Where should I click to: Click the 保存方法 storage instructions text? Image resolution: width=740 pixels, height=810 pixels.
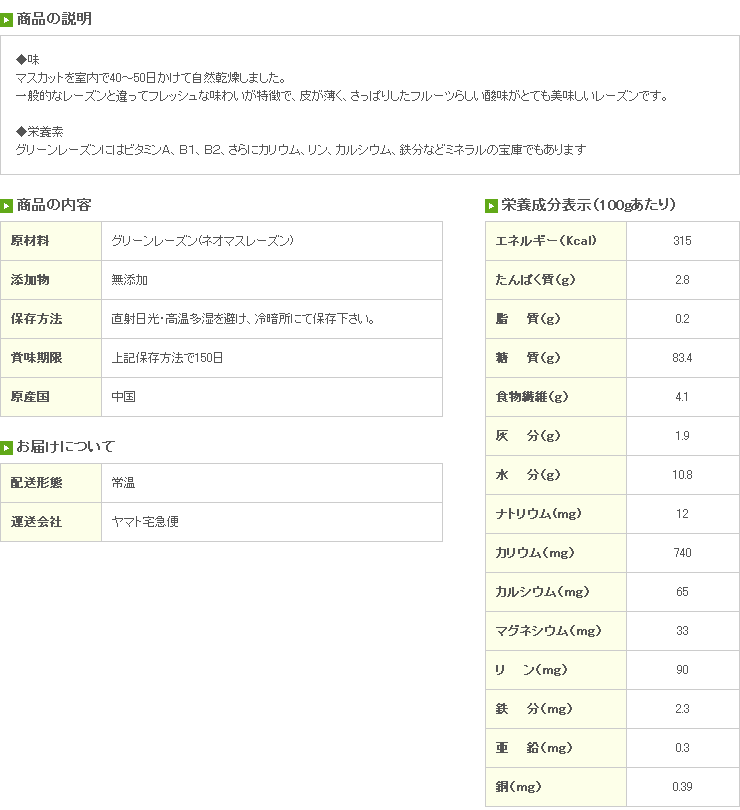click(243, 319)
